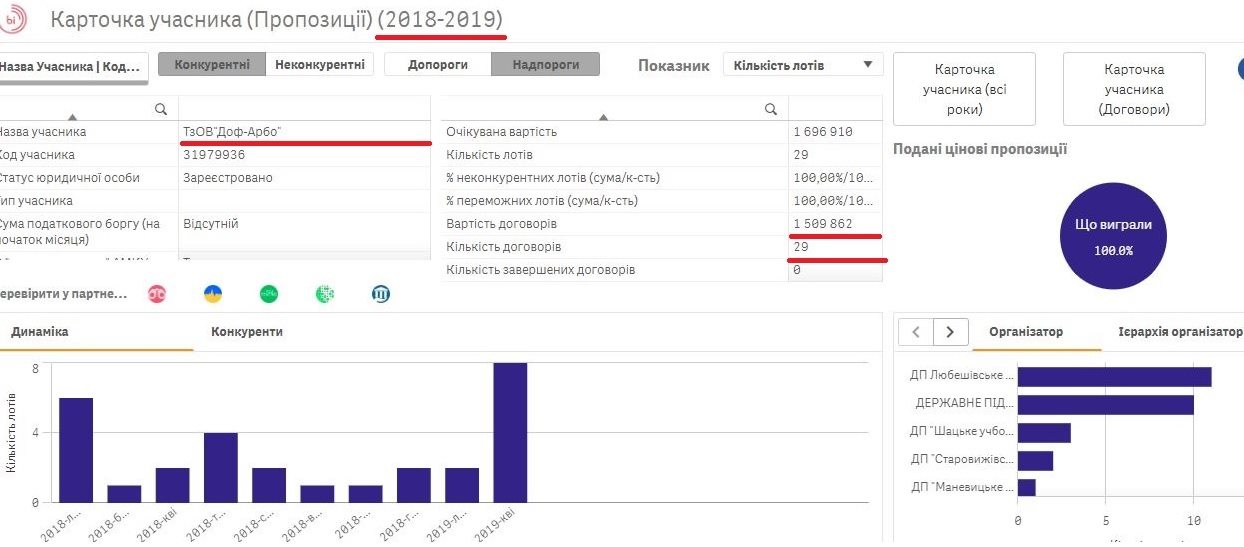The image size is (1244, 547).
Task: Open the Кількість лотів indicator dropdown
Action: pos(803,65)
